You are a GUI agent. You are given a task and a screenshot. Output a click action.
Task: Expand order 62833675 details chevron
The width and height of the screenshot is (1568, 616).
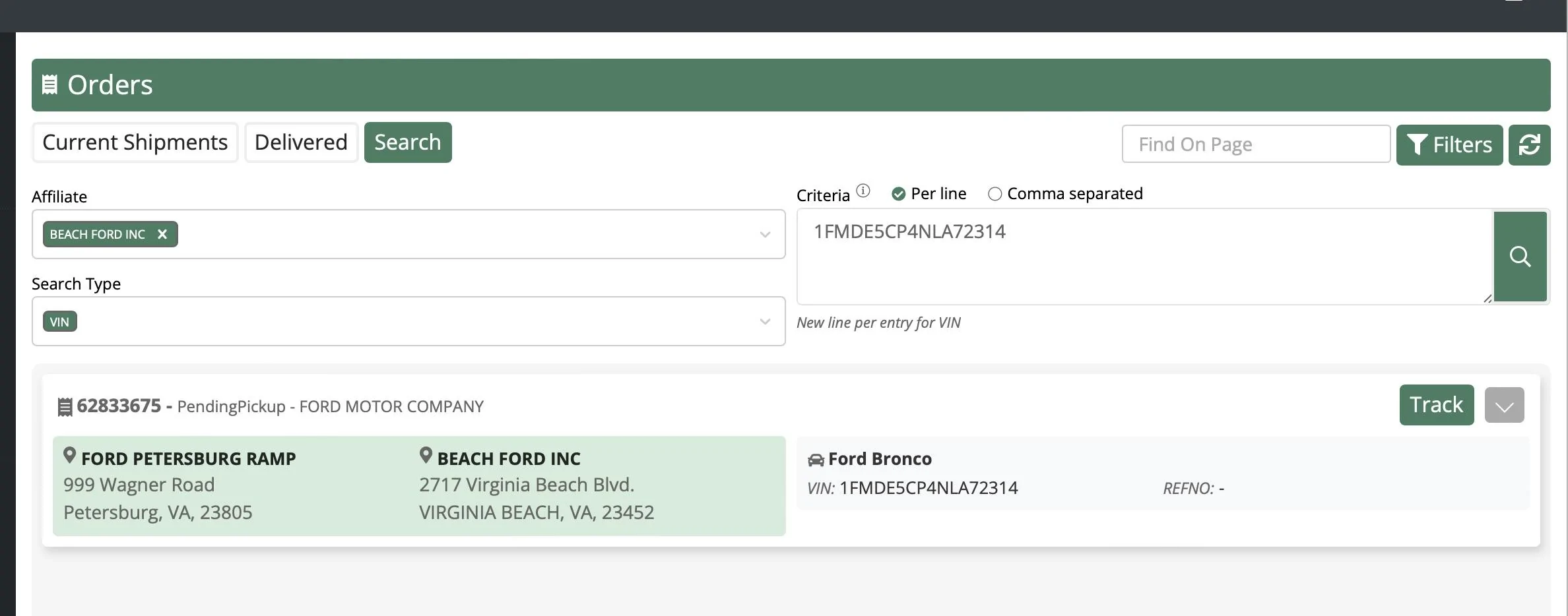coord(1504,405)
